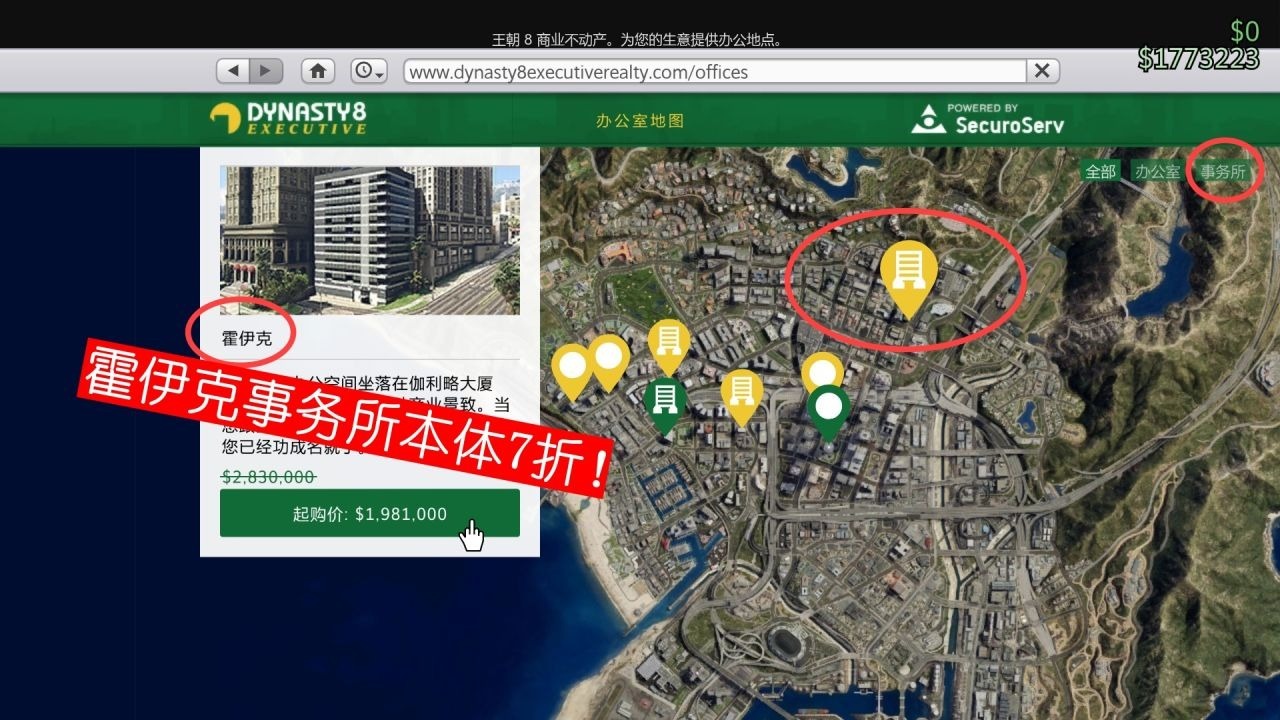The width and height of the screenshot is (1280, 720).
Task: Click the browser forward arrow
Action: (x=266, y=71)
